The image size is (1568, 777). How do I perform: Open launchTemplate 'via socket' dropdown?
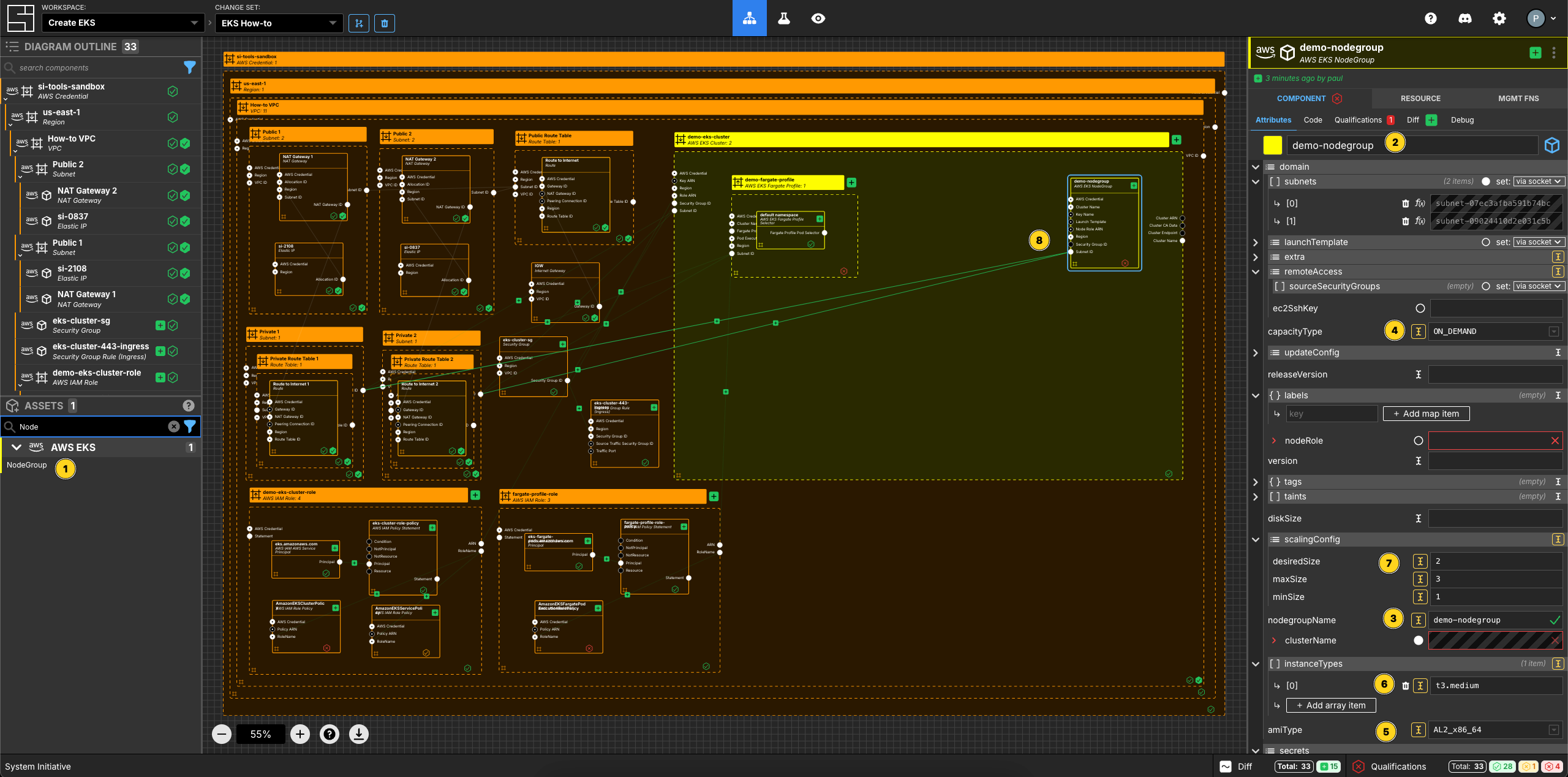[x=1539, y=242]
